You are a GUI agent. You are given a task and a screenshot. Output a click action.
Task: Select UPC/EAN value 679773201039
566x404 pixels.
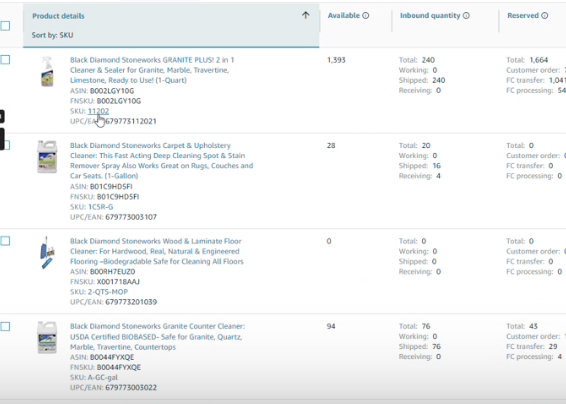coord(131,302)
